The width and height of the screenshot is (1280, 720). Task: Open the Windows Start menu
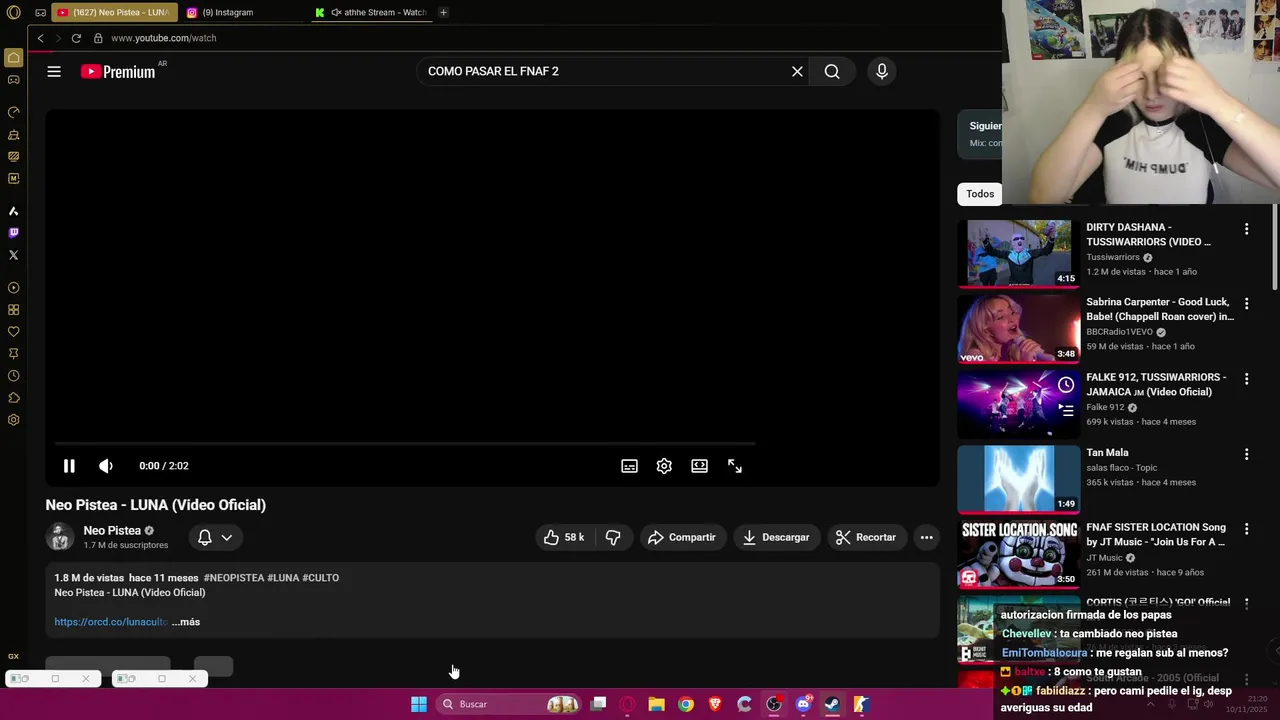pos(419,704)
